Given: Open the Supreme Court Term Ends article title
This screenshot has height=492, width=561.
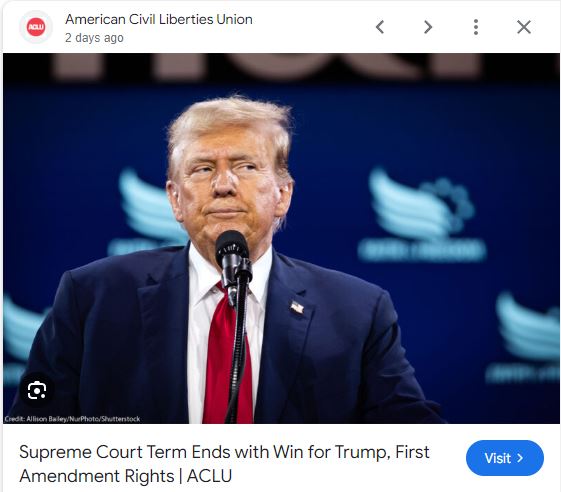Looking at the screenshot, I should pos(224,464).
